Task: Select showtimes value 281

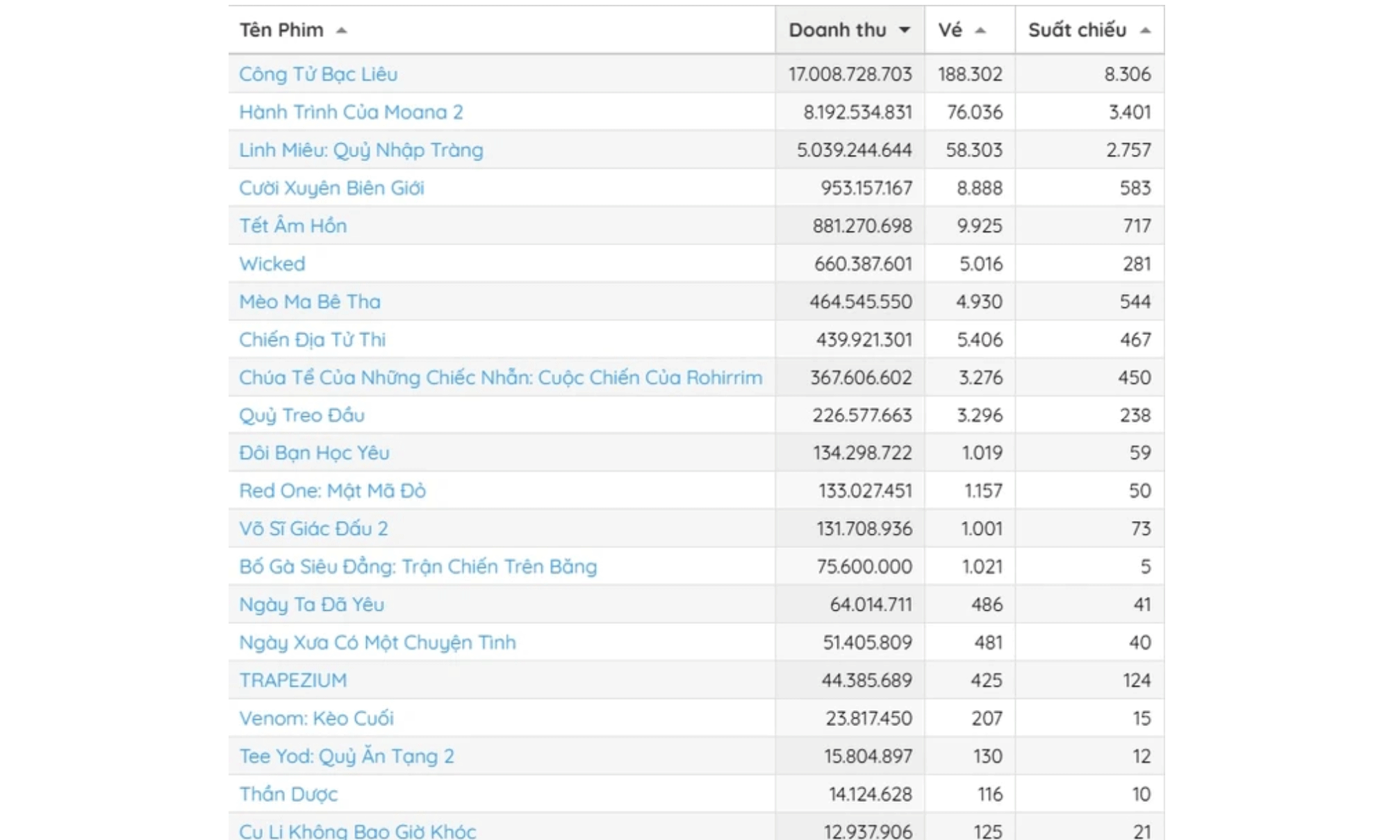Action: (x=1137, y=264)
